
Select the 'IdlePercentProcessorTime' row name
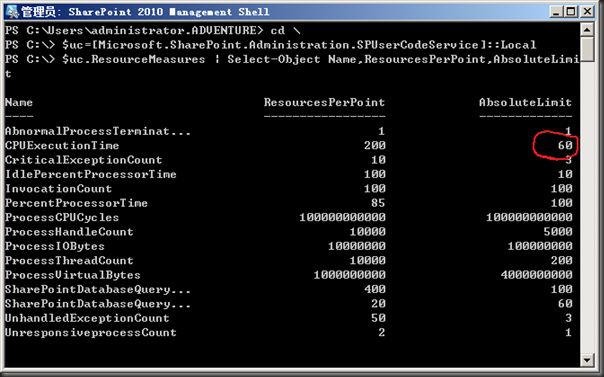tap(91, 174)
